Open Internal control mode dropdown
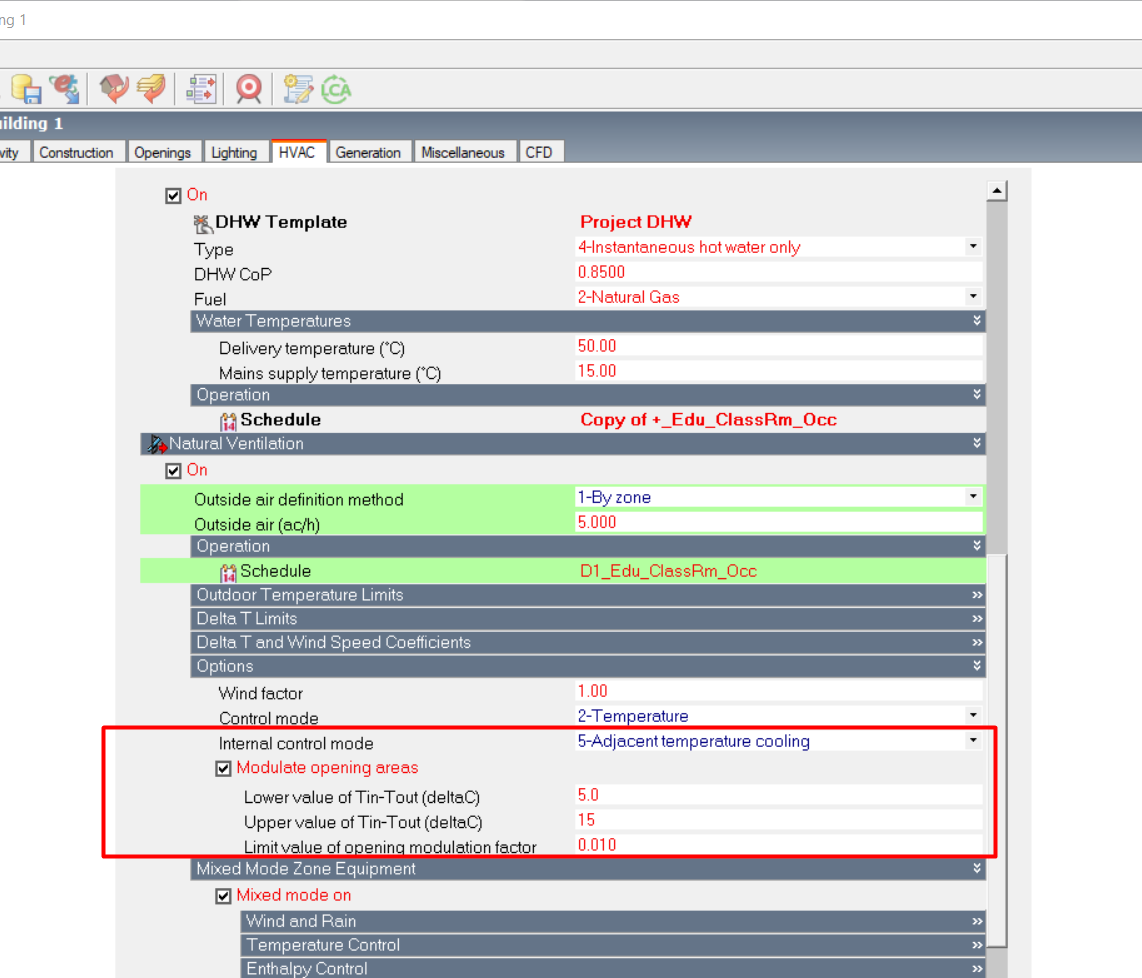The height and width of the screenshot is (978, 1142). 973,741
